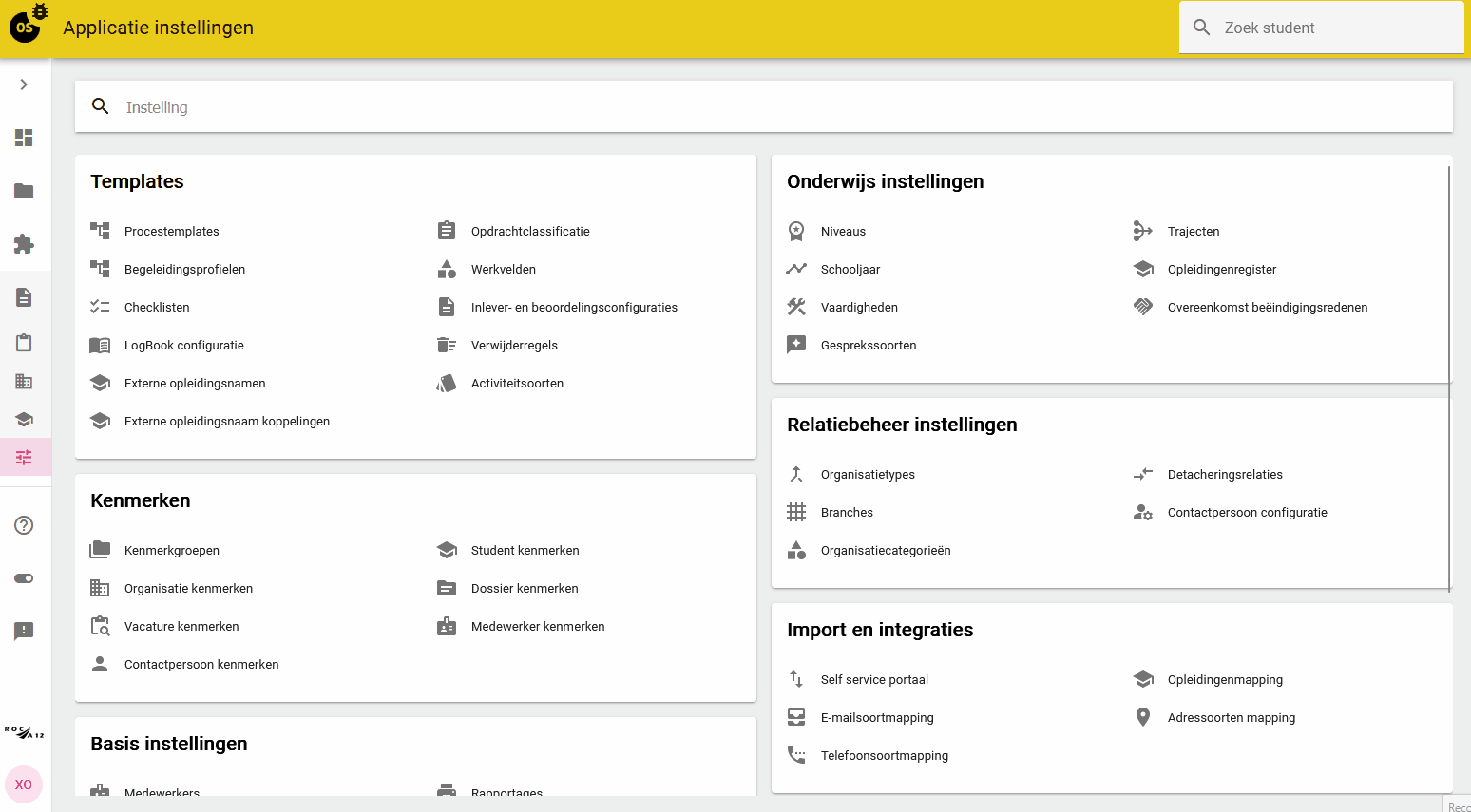Image resolution: width=1471 pixels, height=812 pixels.
Task: Open Checklisten
Action: click(157, 307)
